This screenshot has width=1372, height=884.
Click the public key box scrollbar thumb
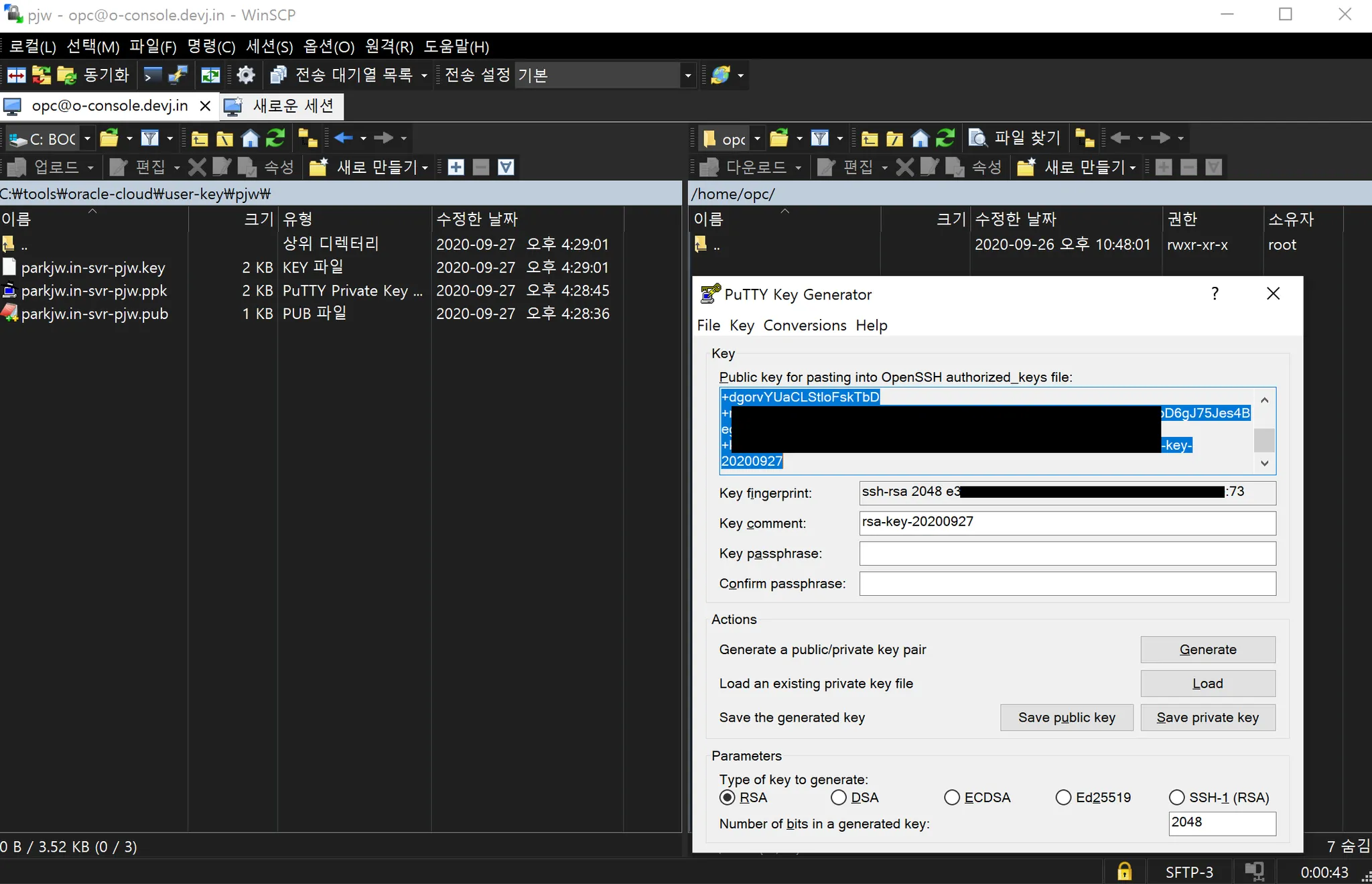1264,440
